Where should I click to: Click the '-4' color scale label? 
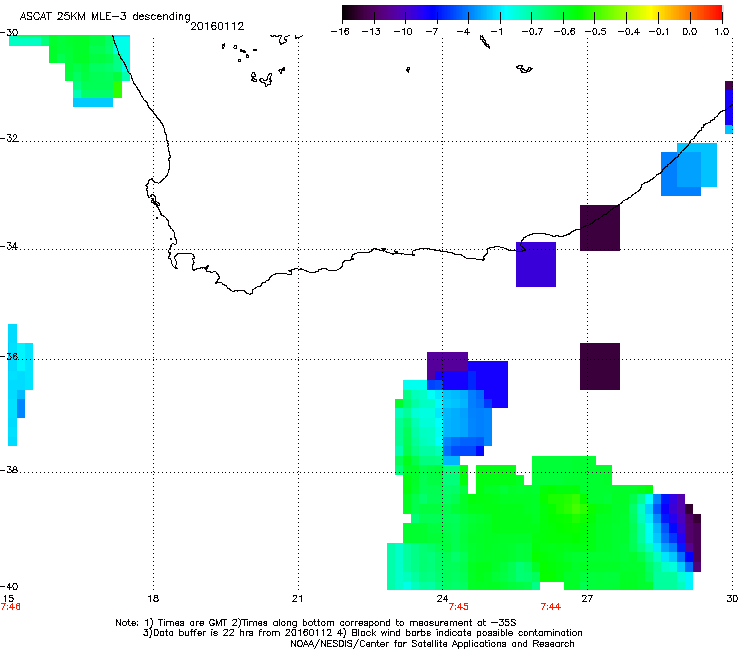coord(463,32)
